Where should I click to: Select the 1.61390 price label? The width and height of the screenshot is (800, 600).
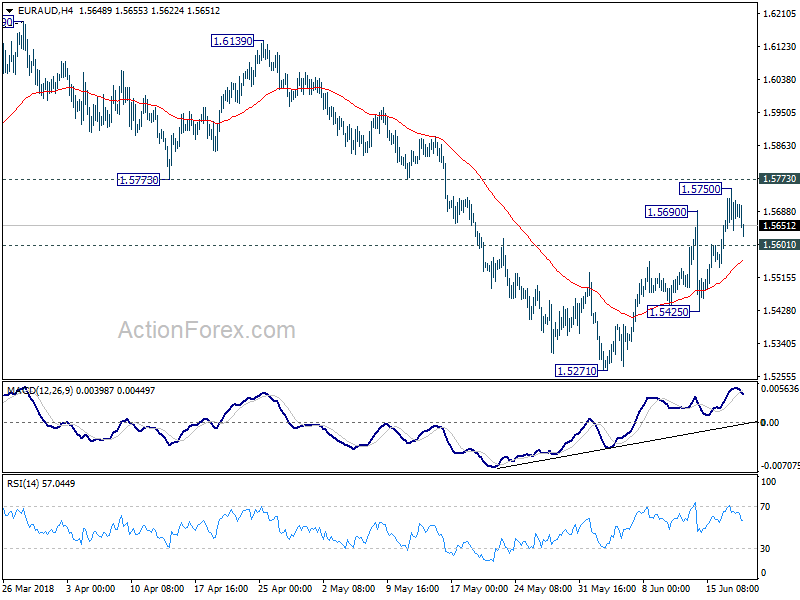click(x=233, y=41)
